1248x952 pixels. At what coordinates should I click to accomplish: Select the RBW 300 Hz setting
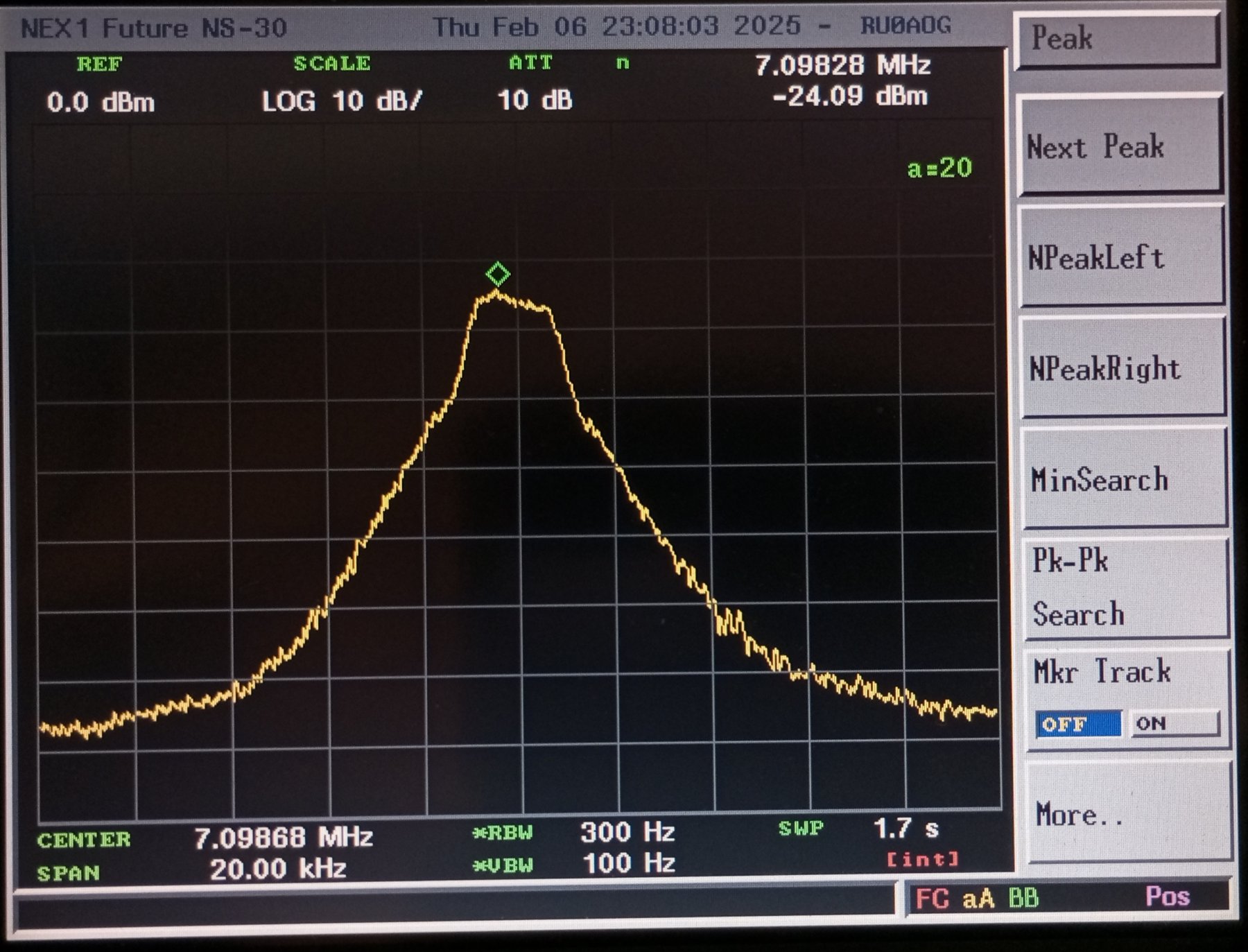pos(627,832)
